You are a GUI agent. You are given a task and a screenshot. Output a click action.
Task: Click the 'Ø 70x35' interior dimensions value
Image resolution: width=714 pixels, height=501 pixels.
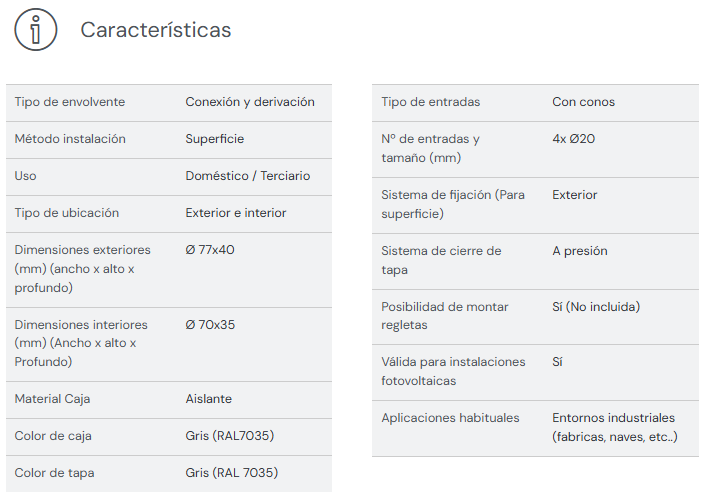point(210,325)
